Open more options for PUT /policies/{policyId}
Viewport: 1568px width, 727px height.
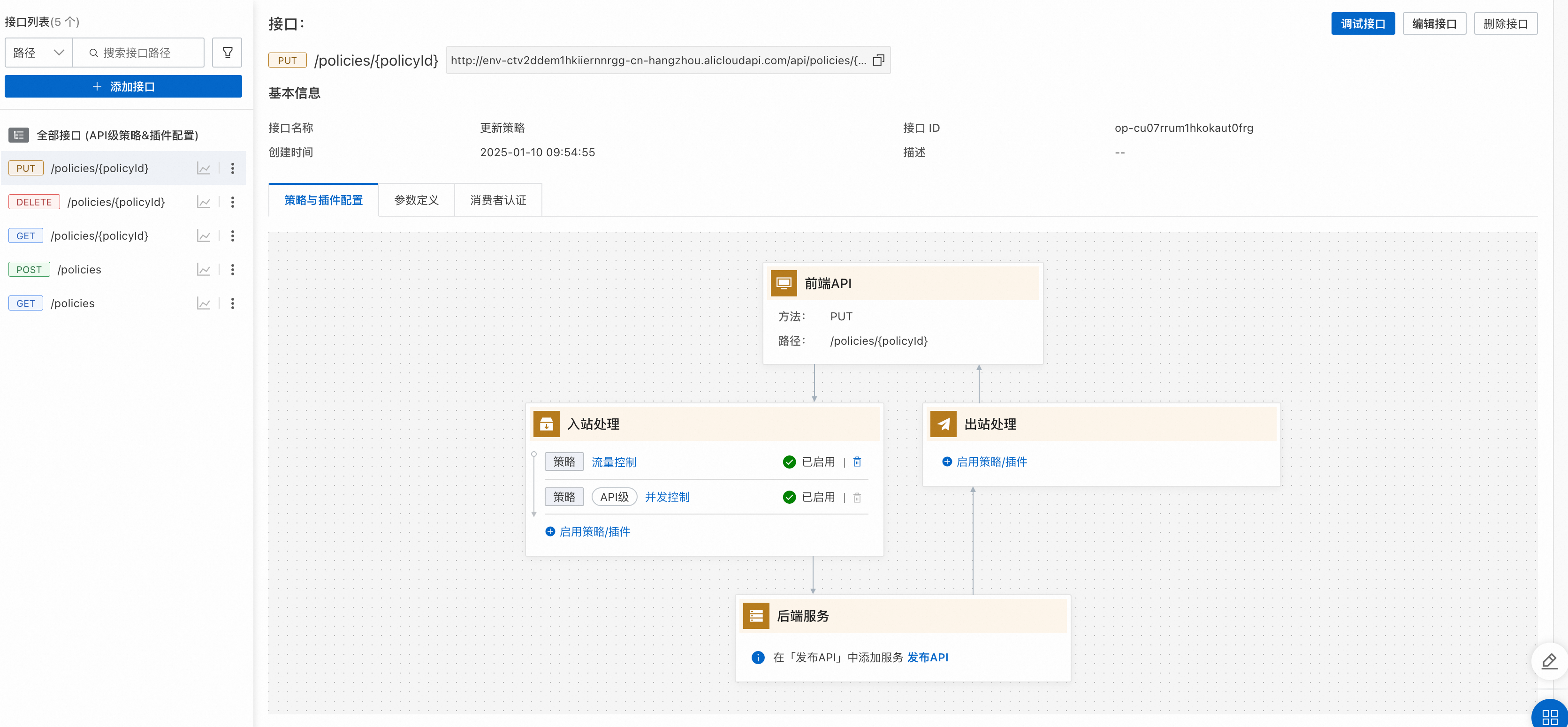tap(233, 168)
